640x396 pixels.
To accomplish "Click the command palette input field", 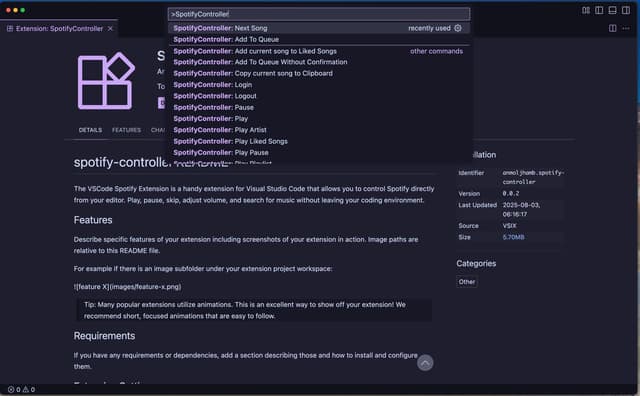I will pyautogui.click(x=319, y=14).
